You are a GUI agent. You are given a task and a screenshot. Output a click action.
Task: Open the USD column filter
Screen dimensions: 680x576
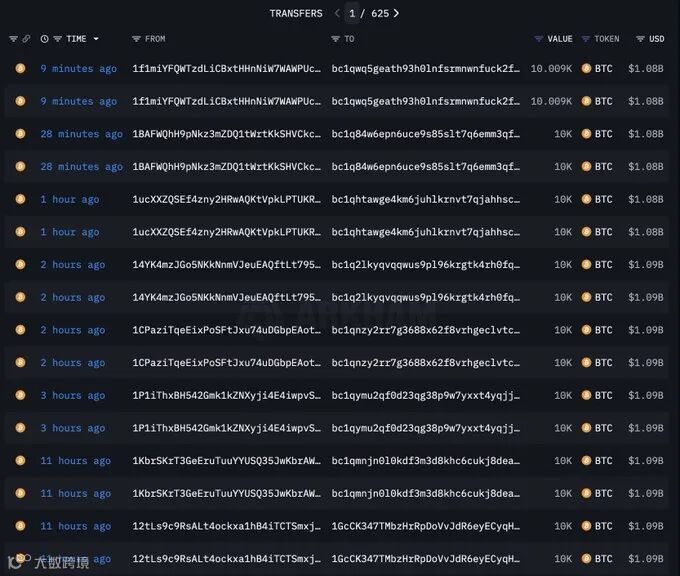click(640, 39)
